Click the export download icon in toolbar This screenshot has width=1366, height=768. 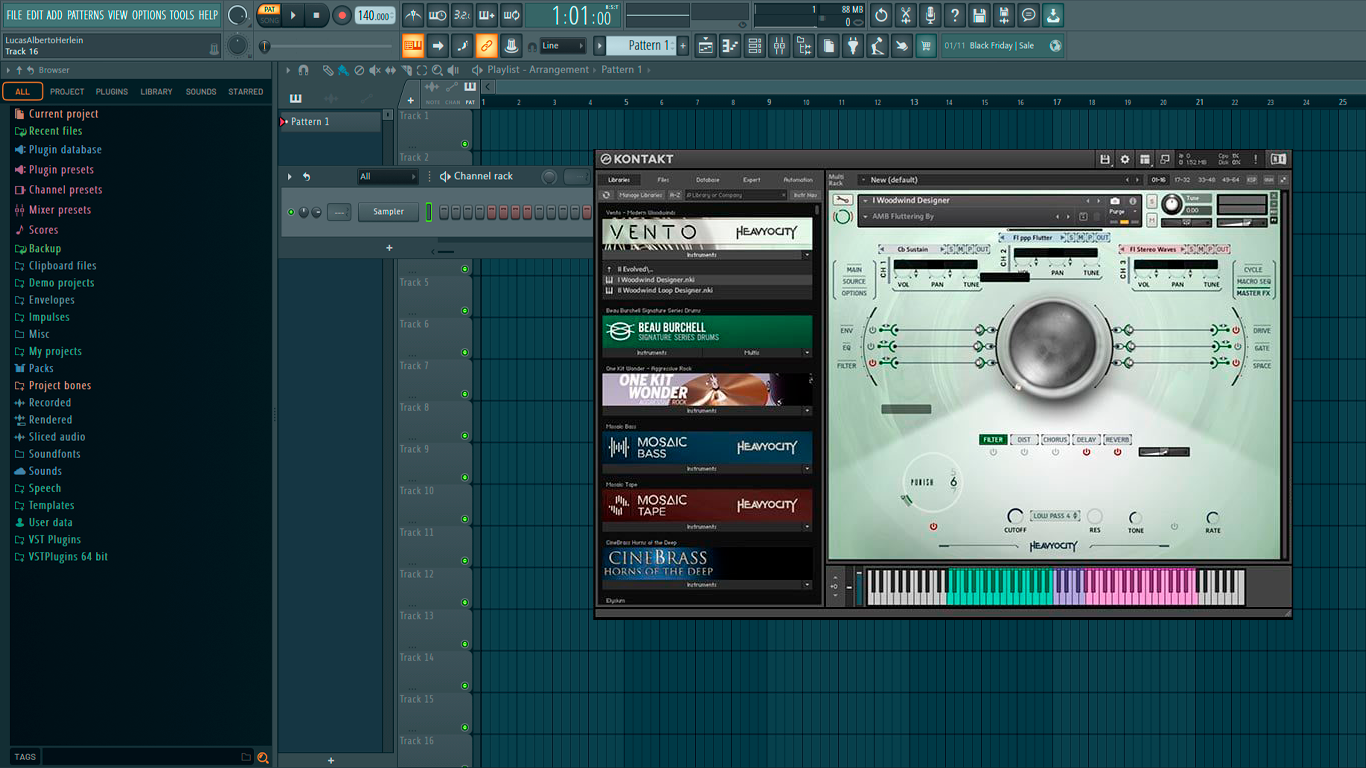(1053, 15)
